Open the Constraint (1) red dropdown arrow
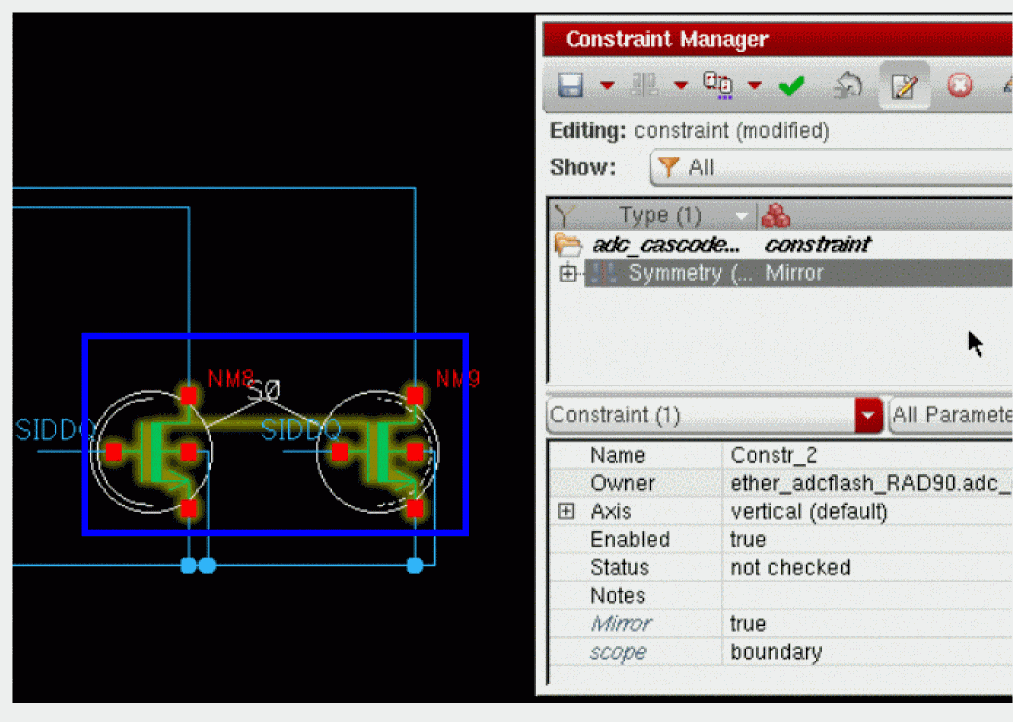 pos(868,415)
